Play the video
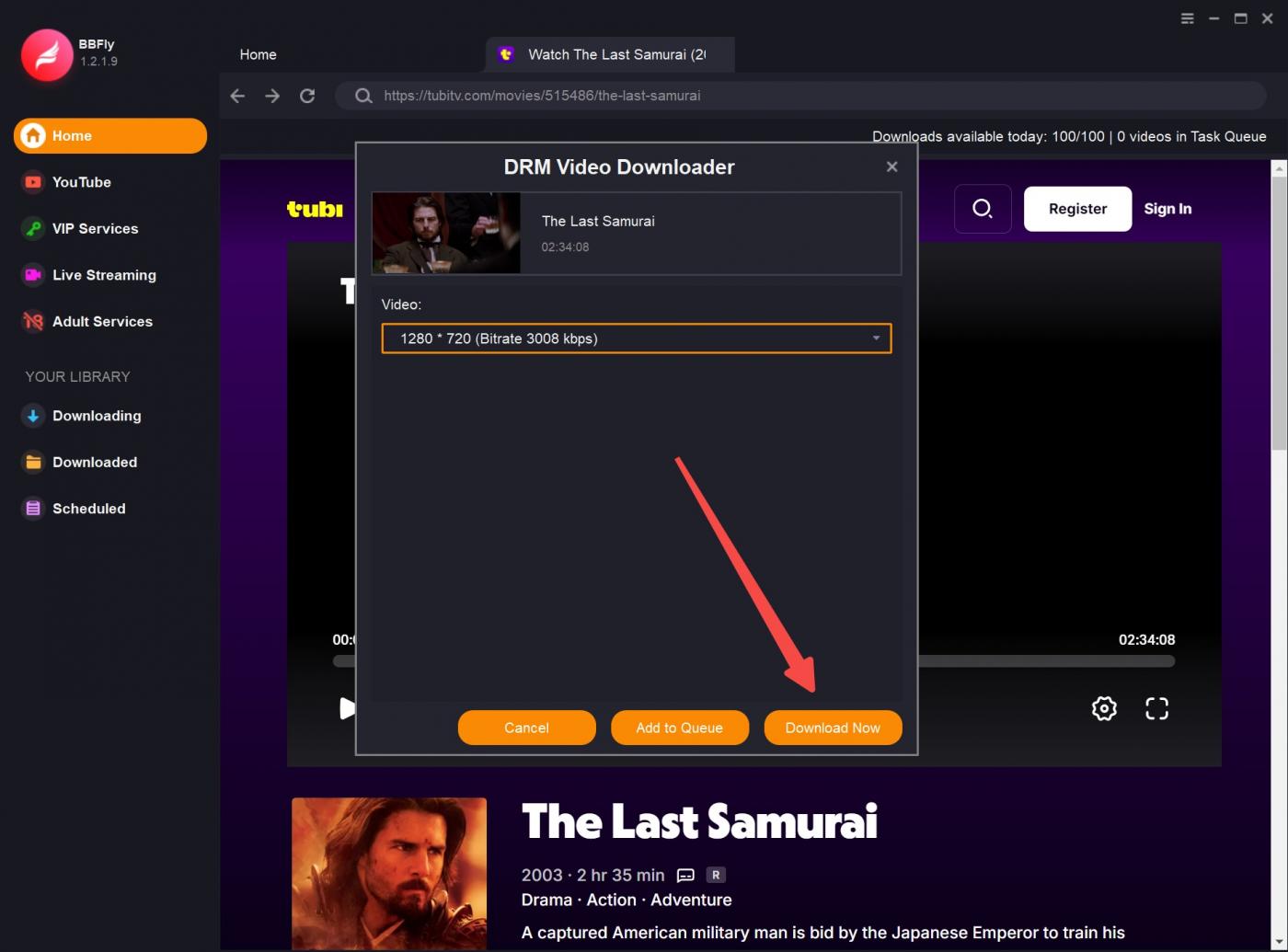 347,708
